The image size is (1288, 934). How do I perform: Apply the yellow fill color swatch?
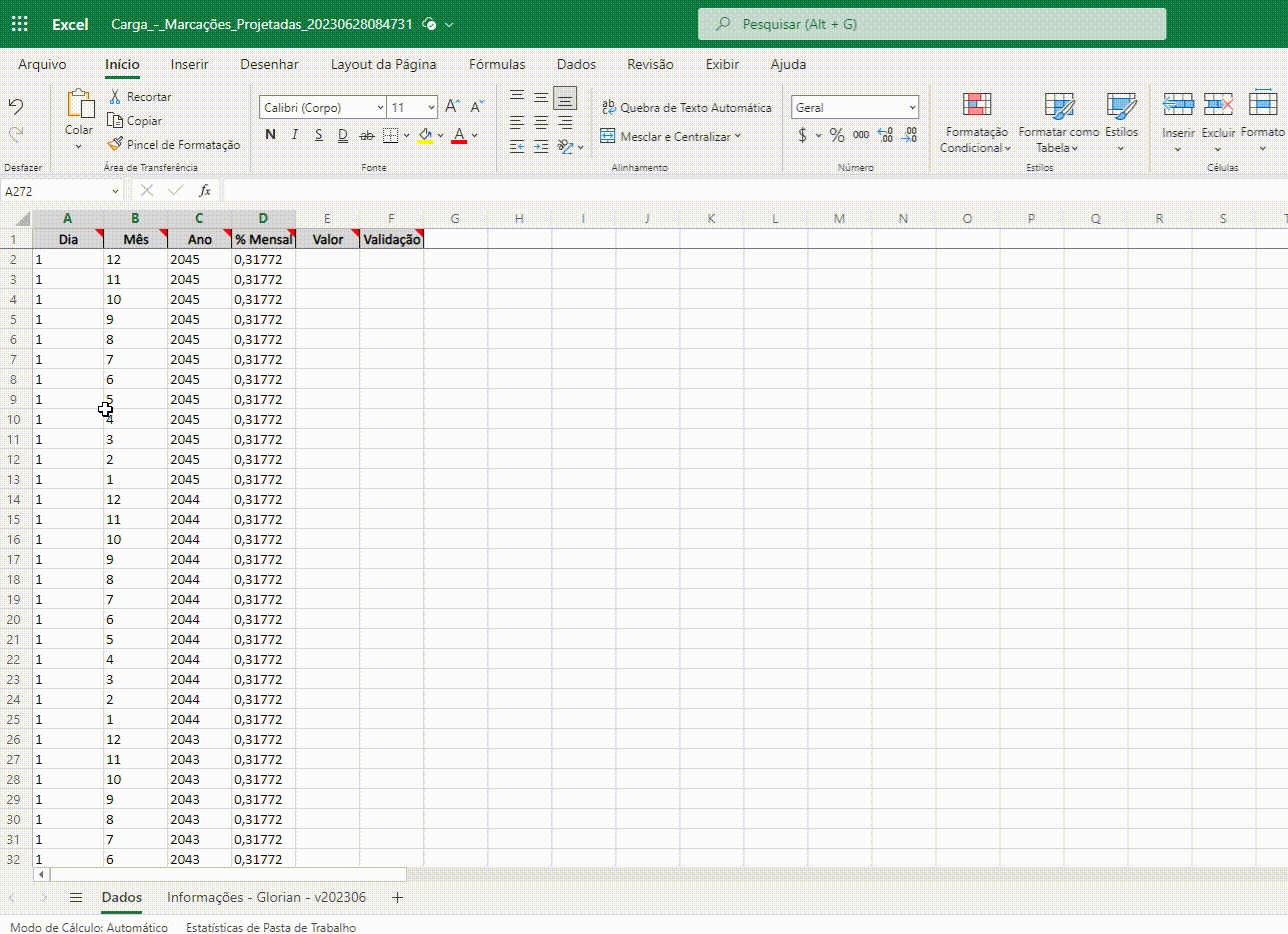[x=426, y=135]
